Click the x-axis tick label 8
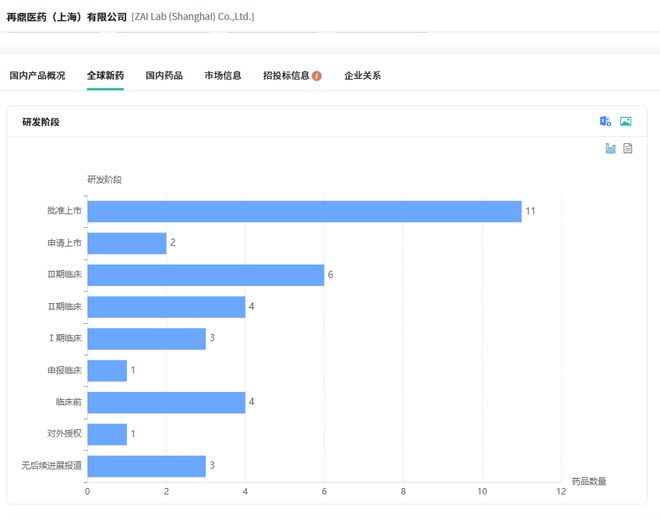 coord(403,492)
